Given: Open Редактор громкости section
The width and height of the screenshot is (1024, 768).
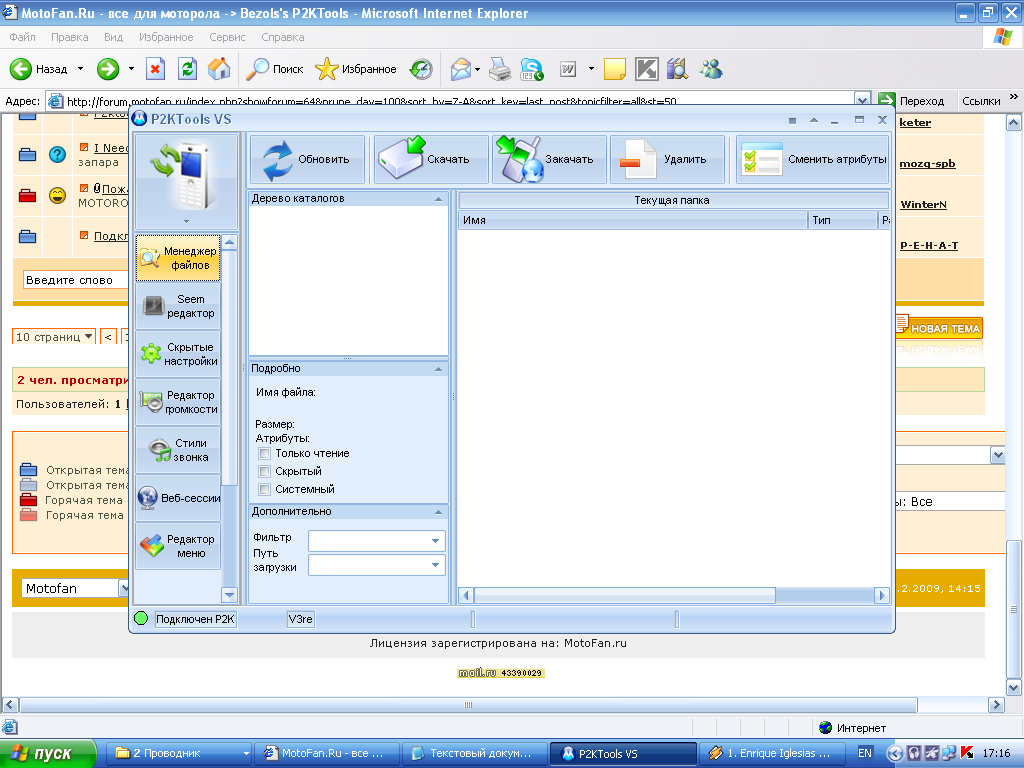Looking at the screenshot, I should [178, 402].
